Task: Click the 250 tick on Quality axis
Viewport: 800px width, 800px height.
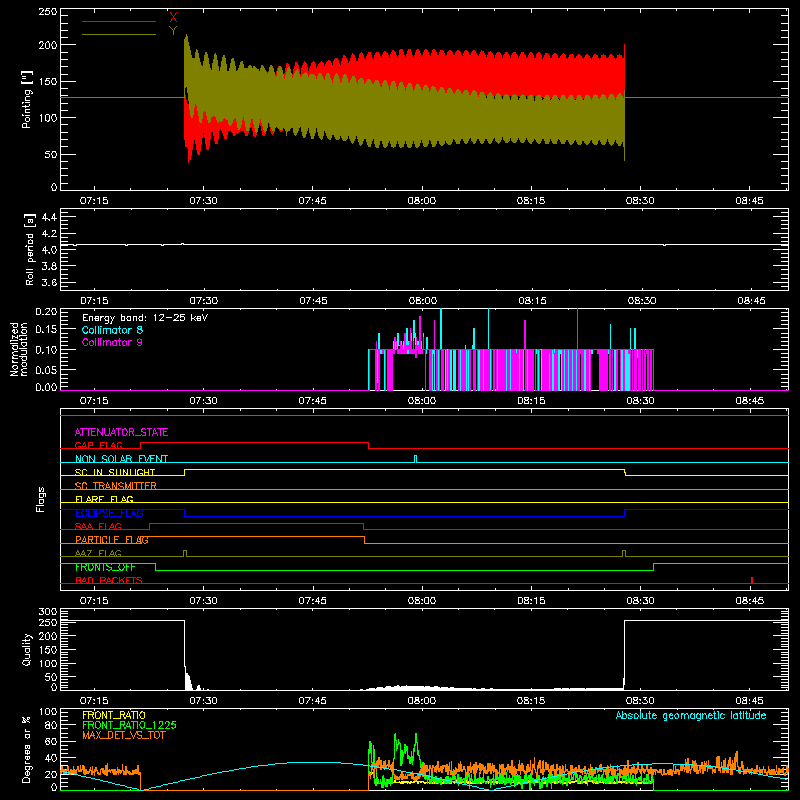Action: [x=48, y=623]
